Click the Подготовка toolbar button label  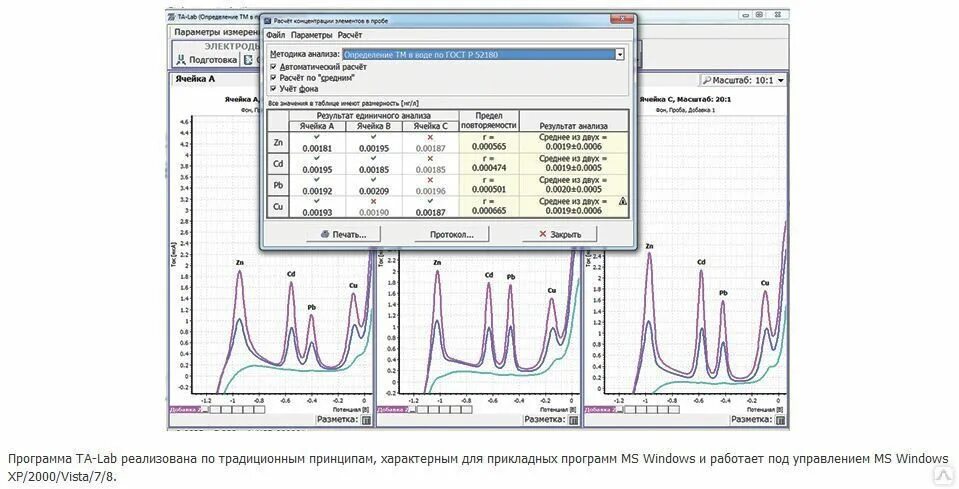[213, 60]
